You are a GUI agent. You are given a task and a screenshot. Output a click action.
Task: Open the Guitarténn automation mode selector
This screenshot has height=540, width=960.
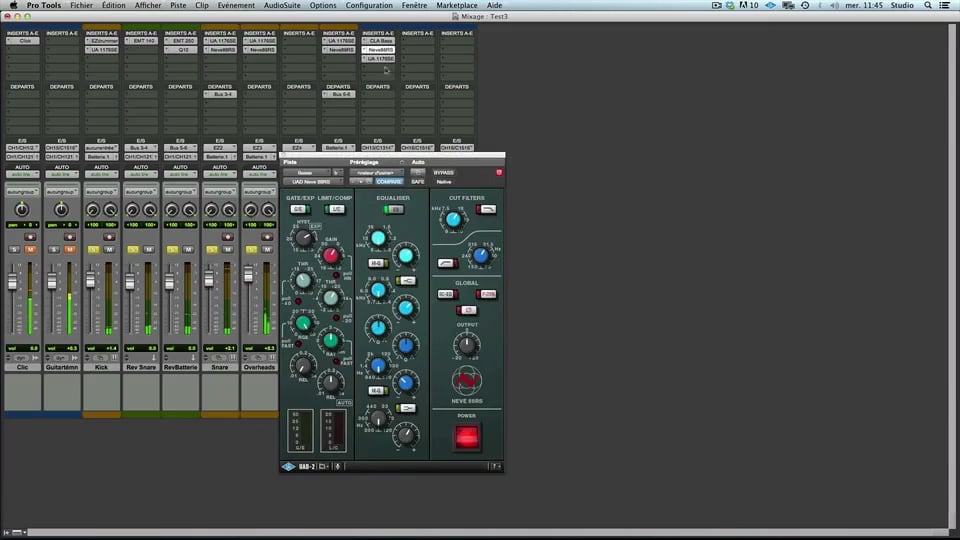(62, 174)
